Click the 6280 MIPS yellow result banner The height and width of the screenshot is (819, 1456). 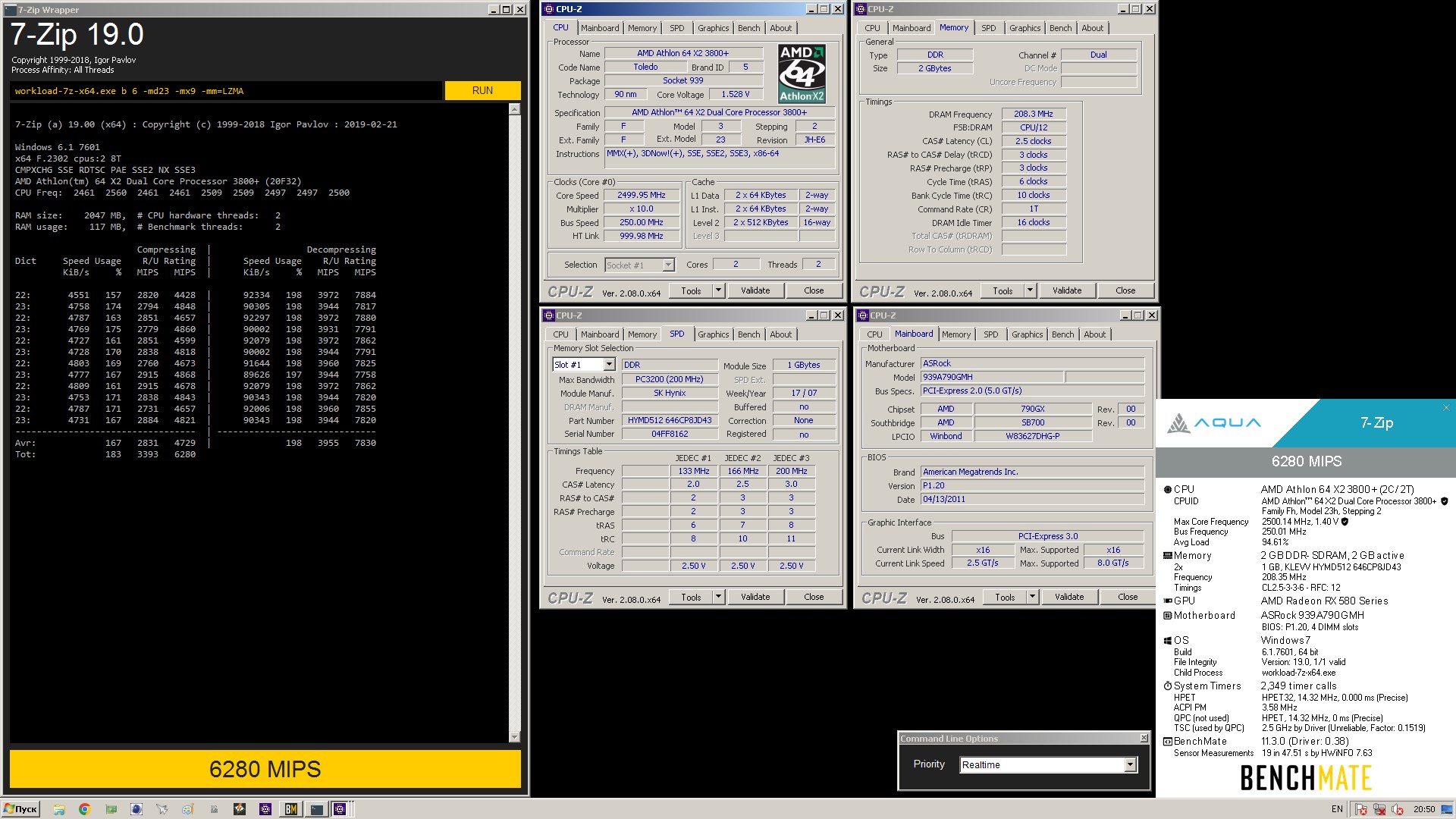pos(265,769)
